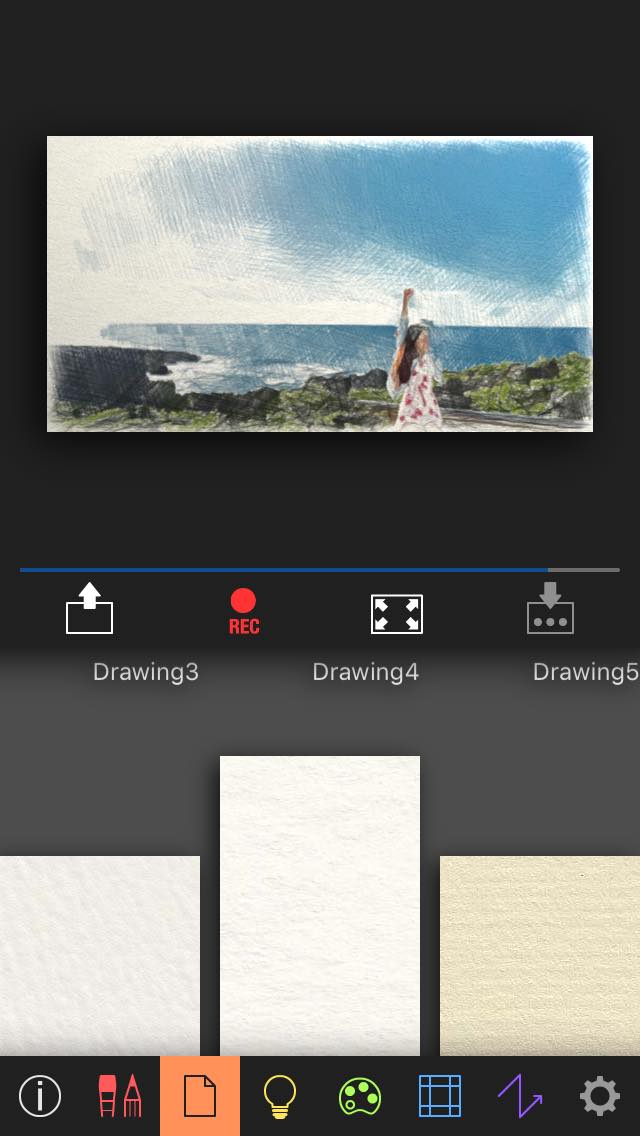Image resolution: width=640 pixels, height=1136 pixels.
Task: Choose the cream-colored paper thumbnail
Action: [x=540, y=956]
